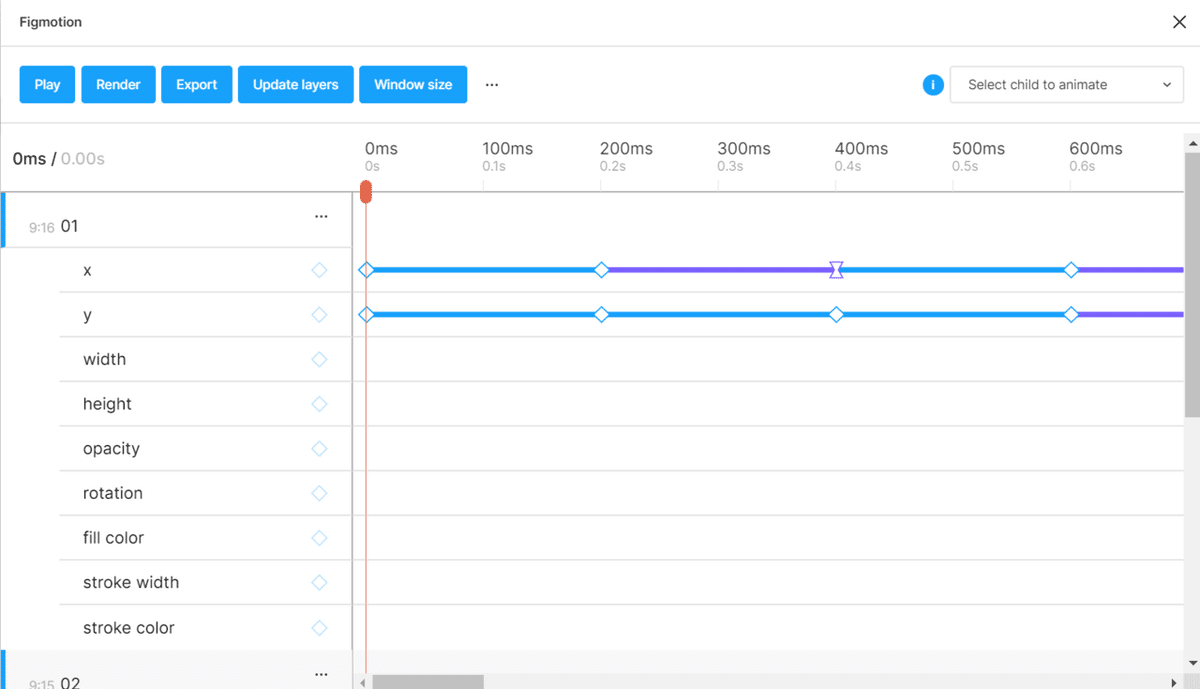Add keyframe diamond for opacity property
The height and width of the screenshot is (689, 1200).
click(319, 449)
